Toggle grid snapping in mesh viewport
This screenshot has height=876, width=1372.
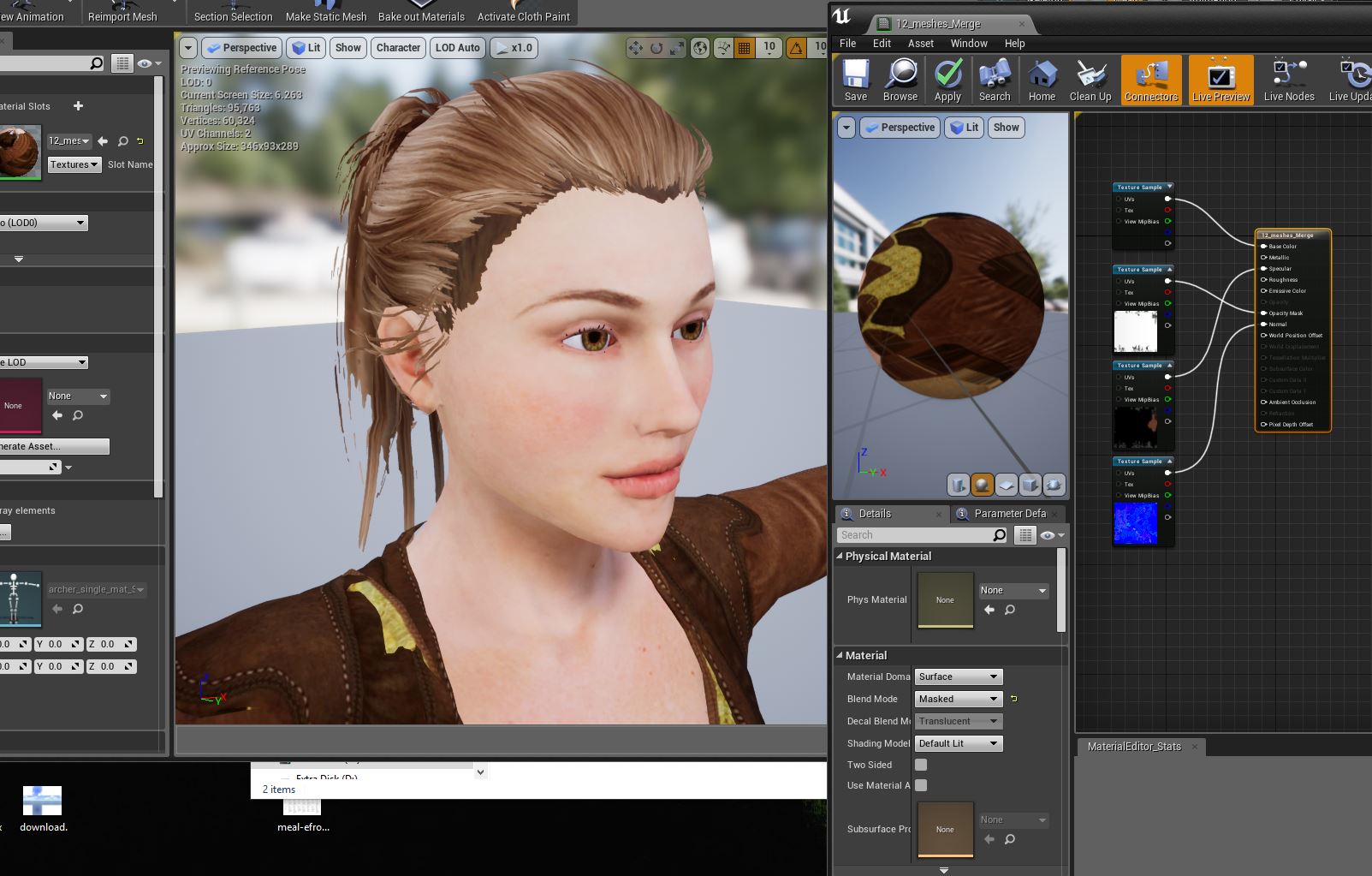coord(745,48)
